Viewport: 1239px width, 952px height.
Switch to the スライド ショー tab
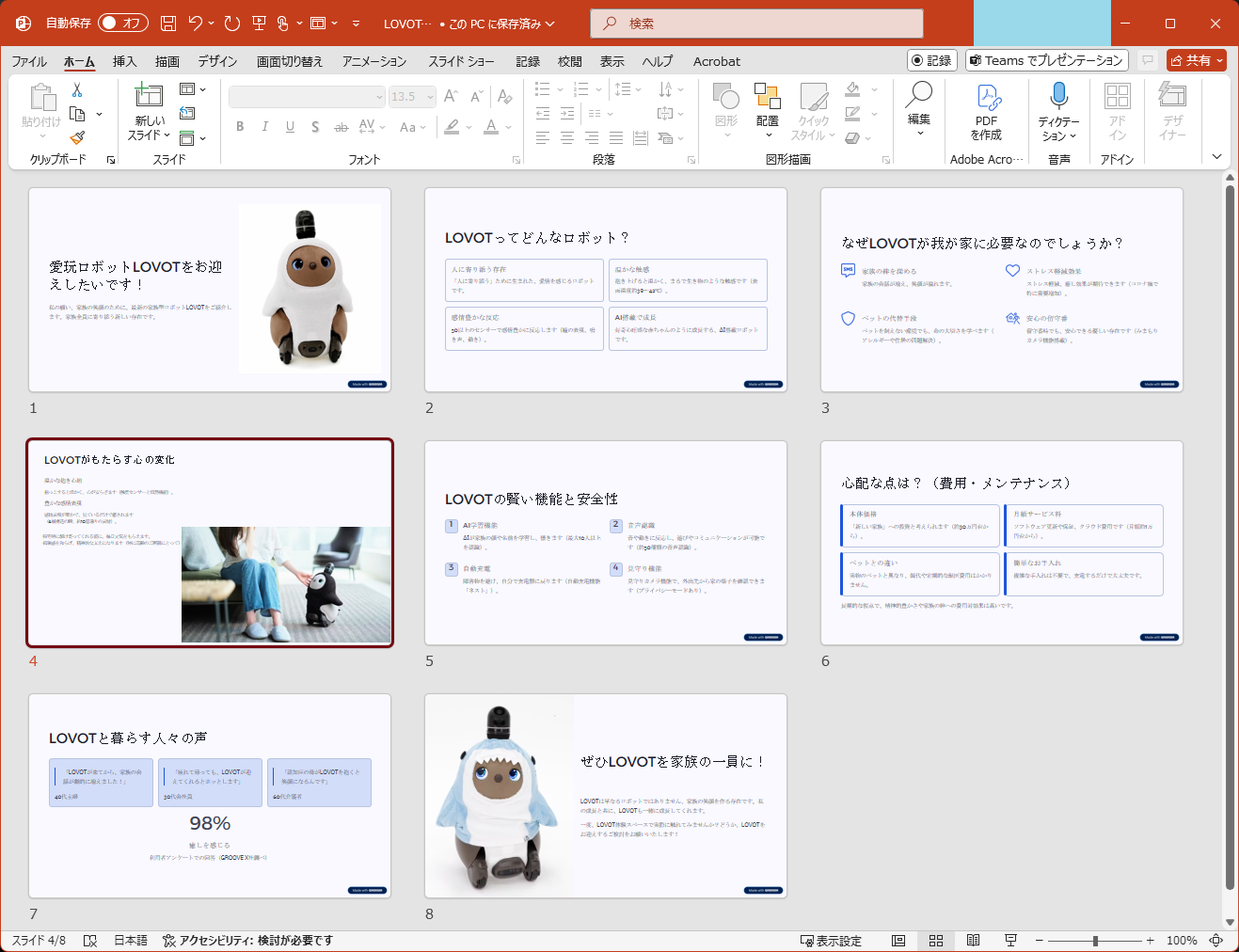[461, 61]
